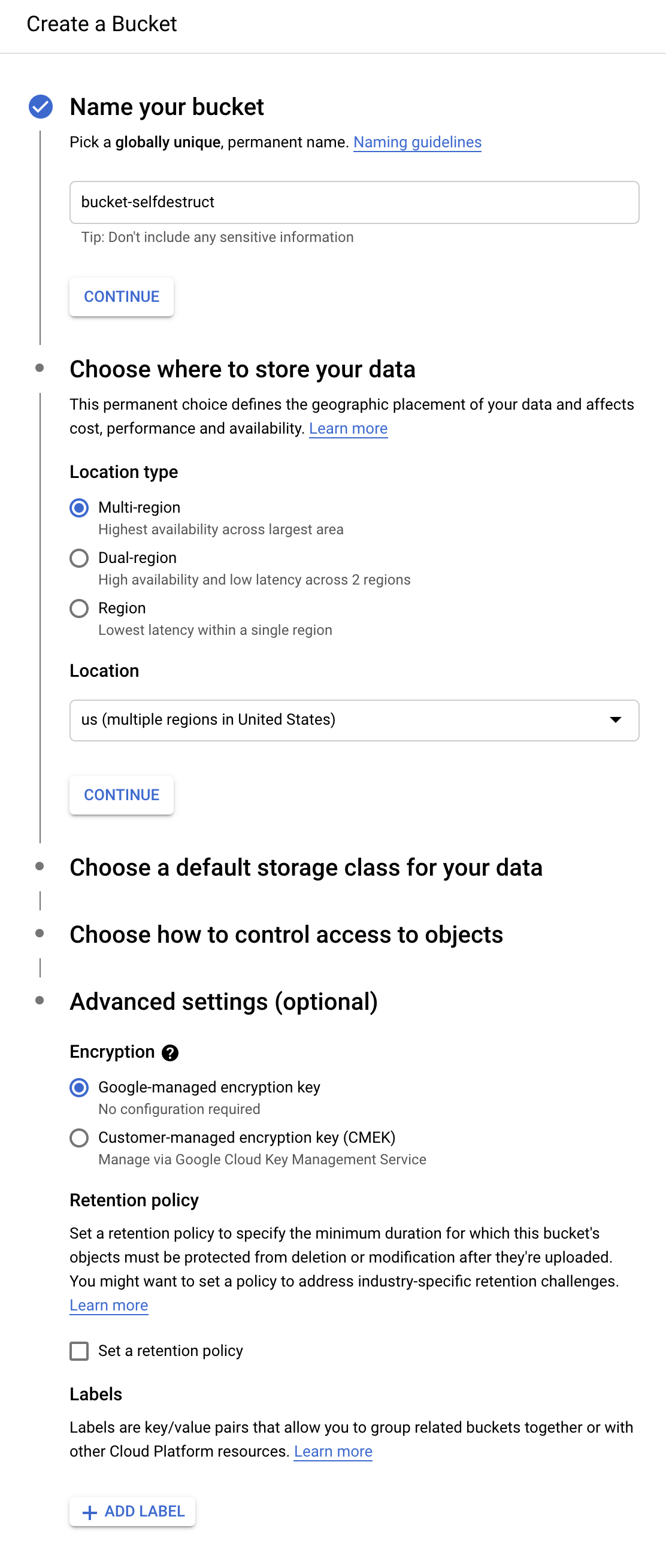
Task: Click the Encryption help icon
Action: (171, 1052)
